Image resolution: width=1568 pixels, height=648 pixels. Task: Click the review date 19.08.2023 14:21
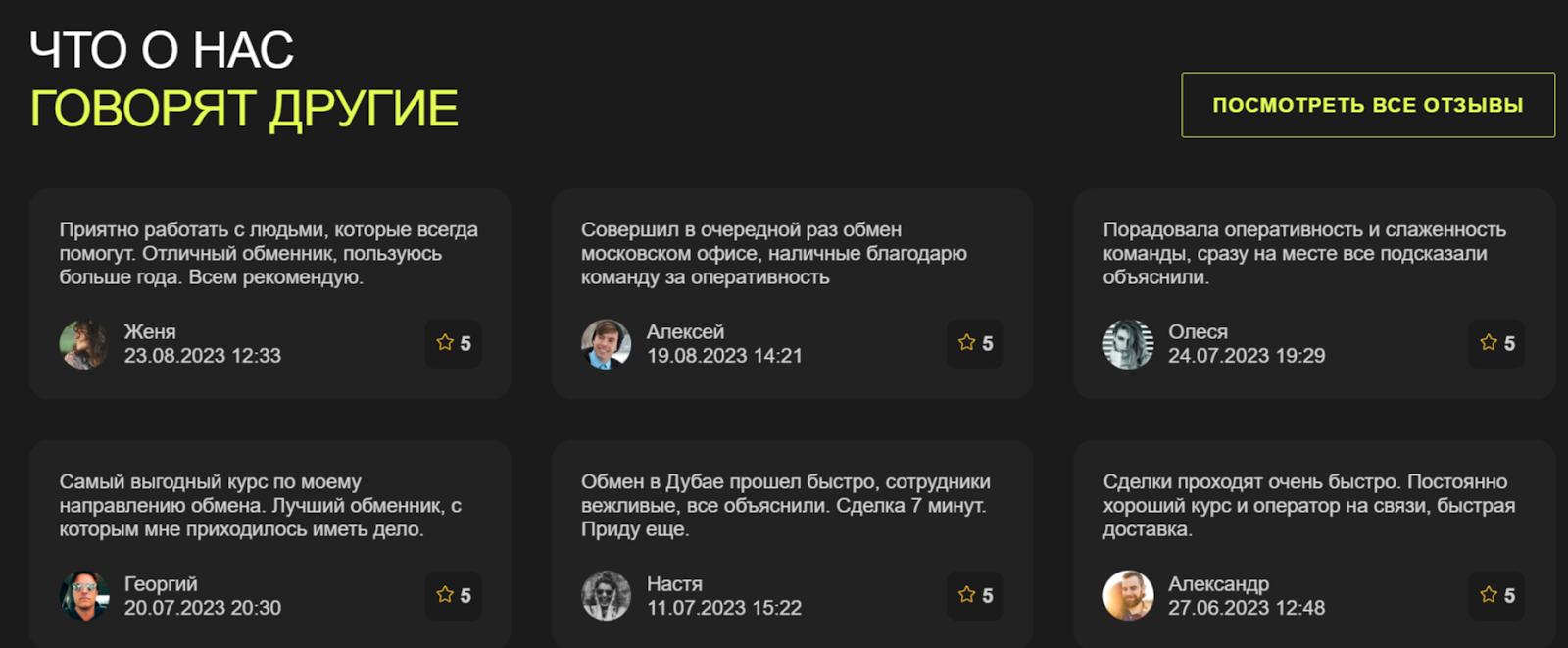point(724,356)
